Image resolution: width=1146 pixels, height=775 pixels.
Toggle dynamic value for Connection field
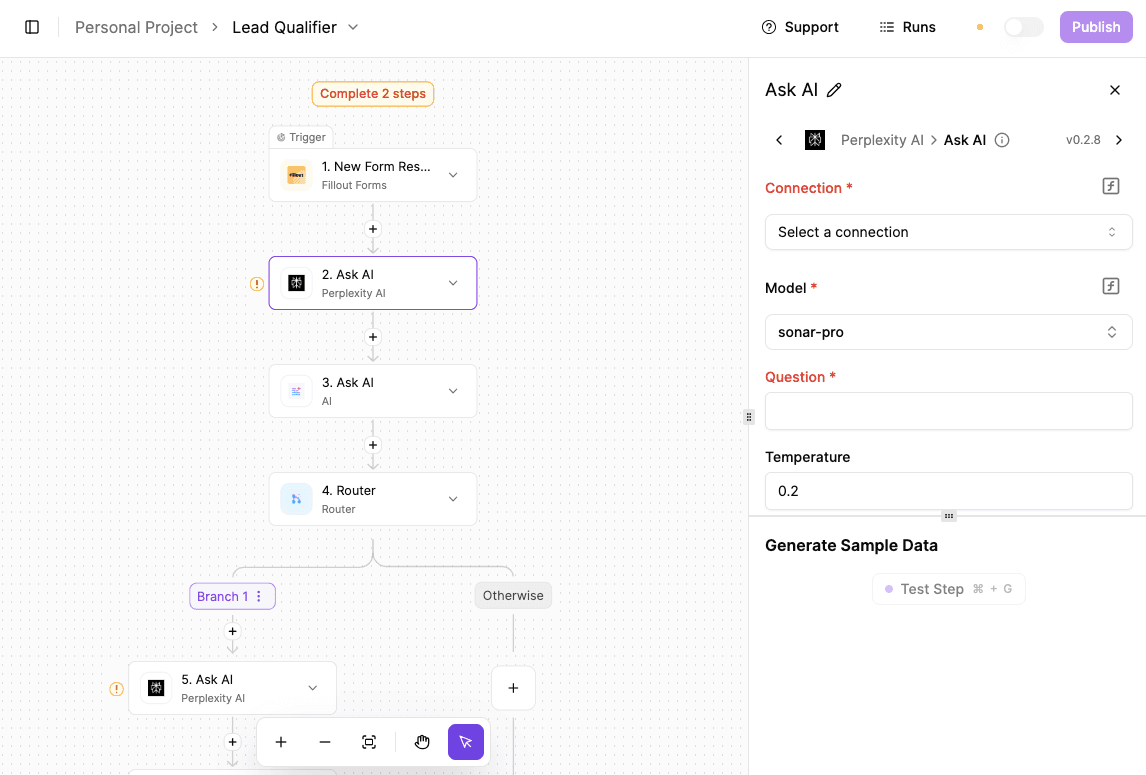coord(1110,187)
